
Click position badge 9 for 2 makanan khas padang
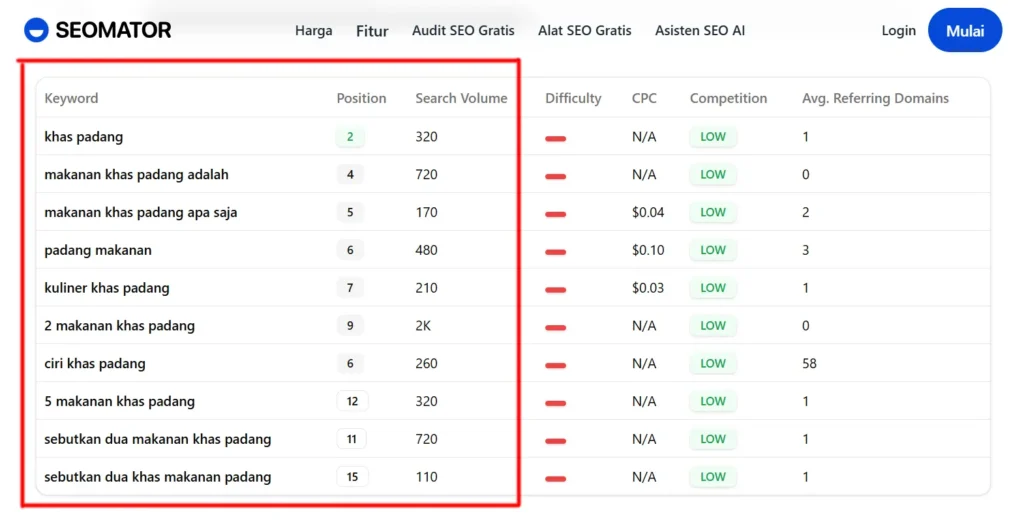[x=350, y=326]
